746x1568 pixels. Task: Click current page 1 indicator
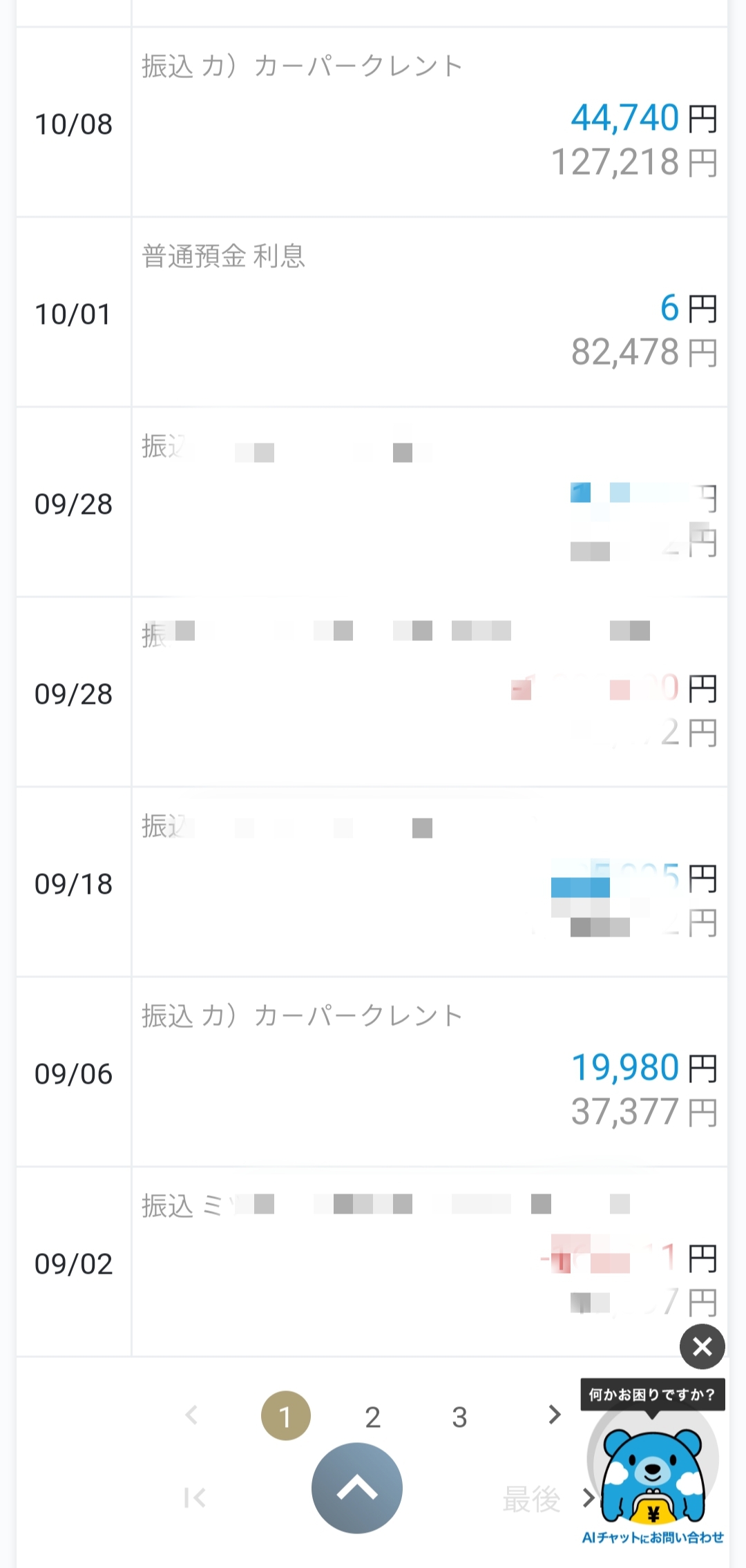point(285,1416)
